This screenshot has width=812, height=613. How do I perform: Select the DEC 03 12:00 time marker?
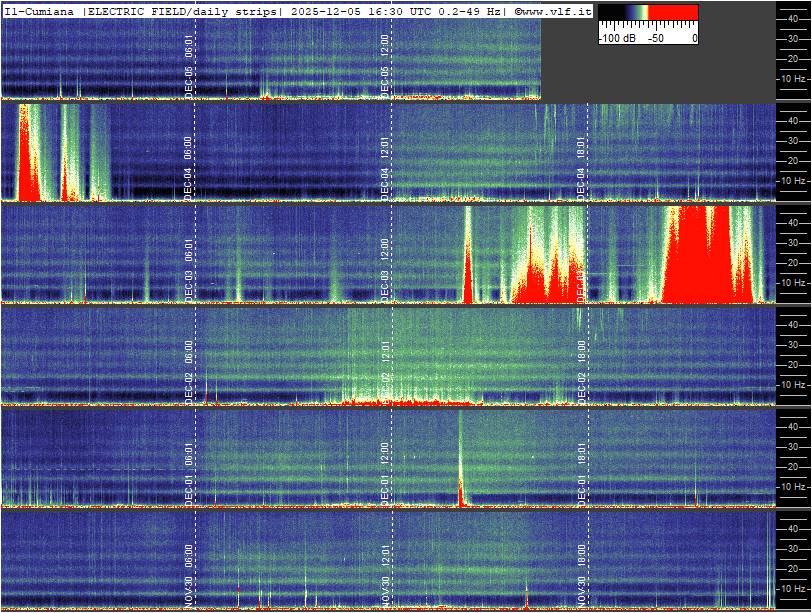coord(386,268)
